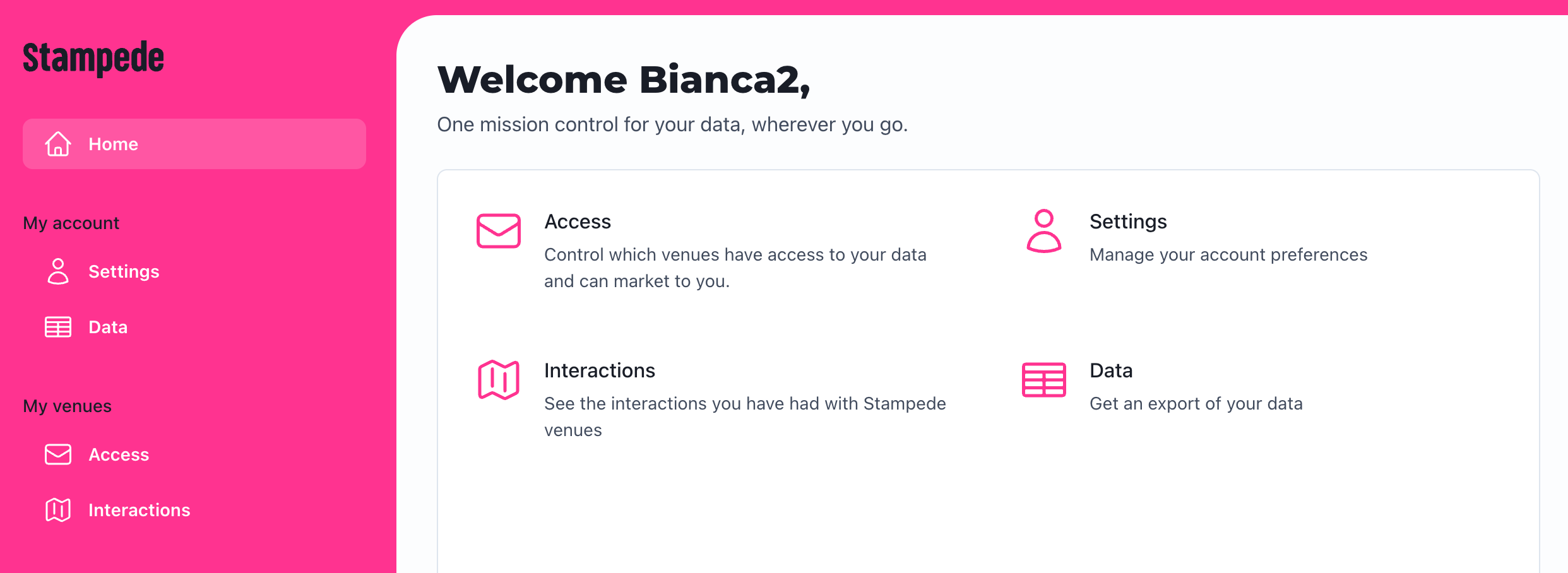Screen dimensions: 1568x573
Task: Click 'Get an export of your data' text
Action: click(x=1196, y=403)
